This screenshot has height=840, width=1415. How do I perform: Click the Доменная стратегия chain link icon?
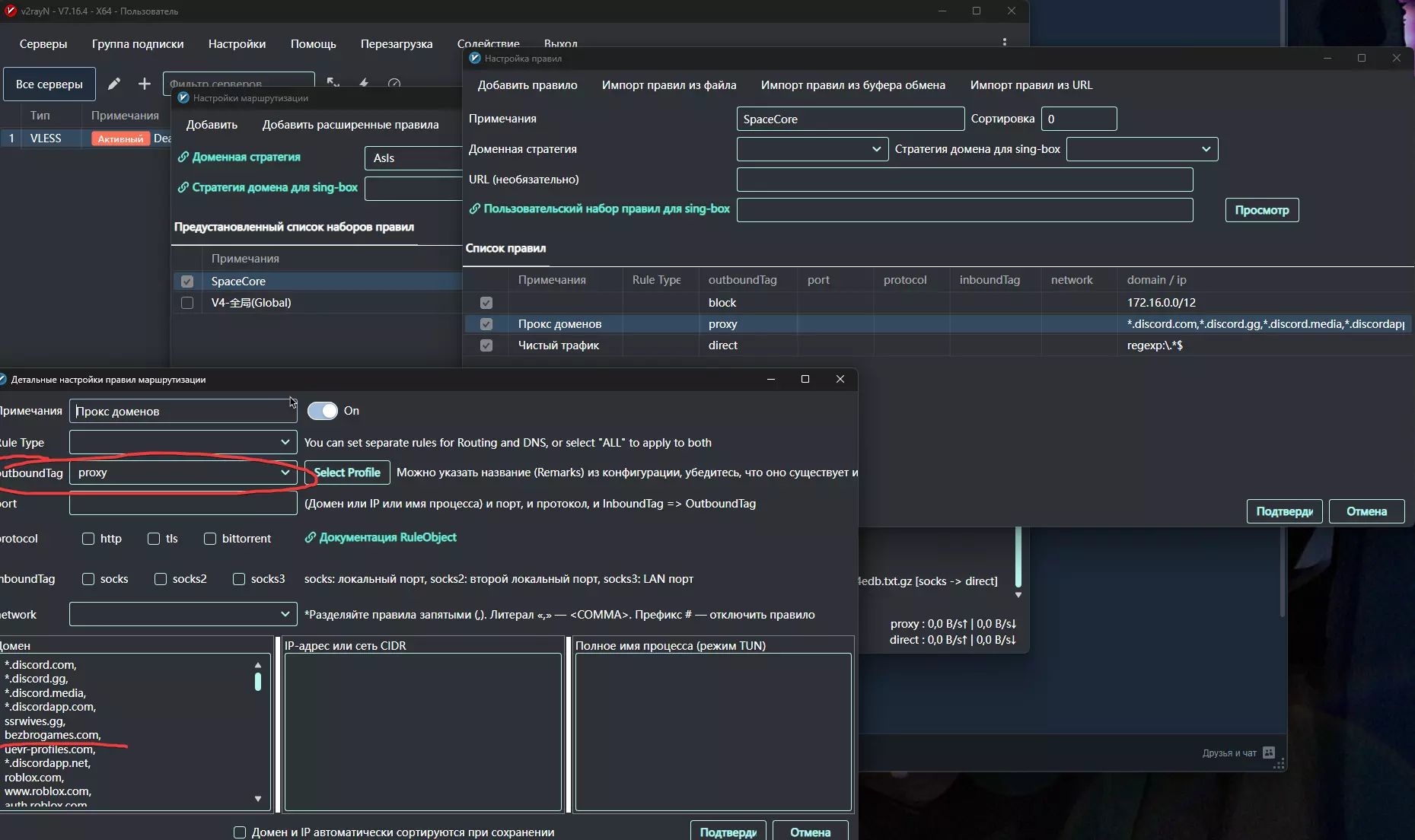point(183,157)
